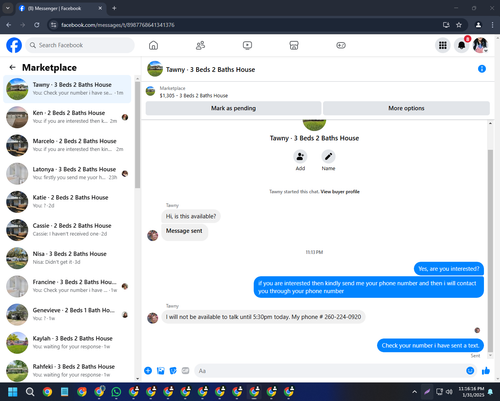Open the Kaylah 3 Beds 2 Baths House chat
The image size is (500, 401).
coord(68,342)
